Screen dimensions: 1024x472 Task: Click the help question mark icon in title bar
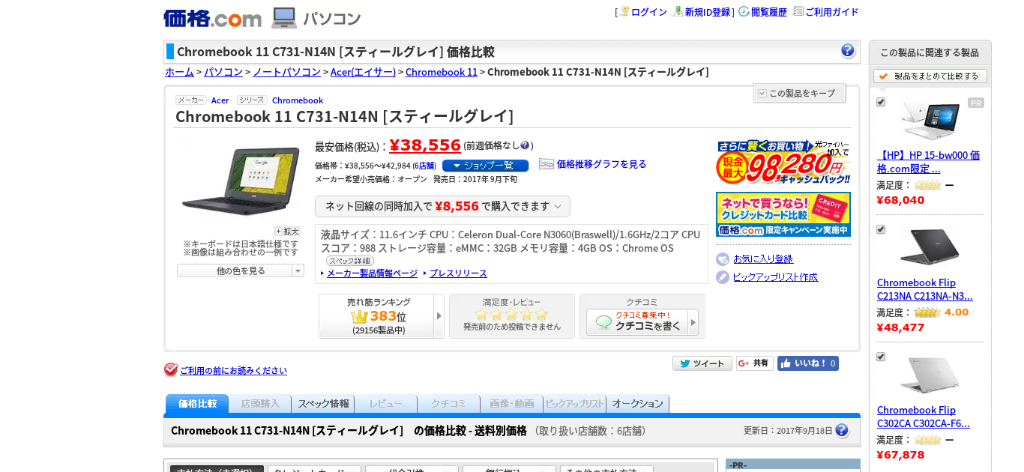[847, 51]
